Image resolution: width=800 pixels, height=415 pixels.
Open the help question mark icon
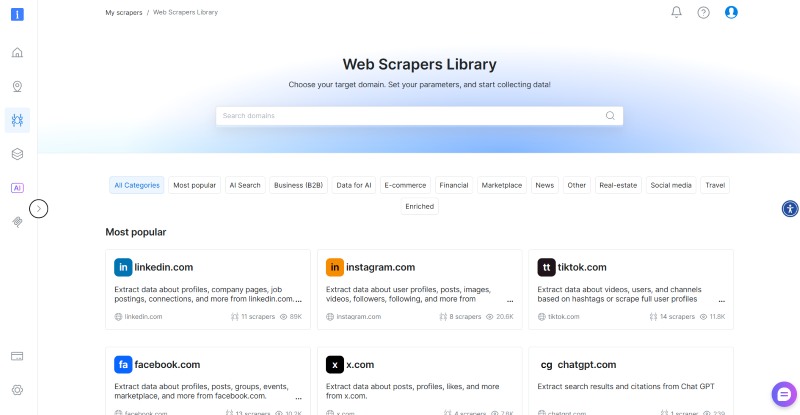point(704,13)
